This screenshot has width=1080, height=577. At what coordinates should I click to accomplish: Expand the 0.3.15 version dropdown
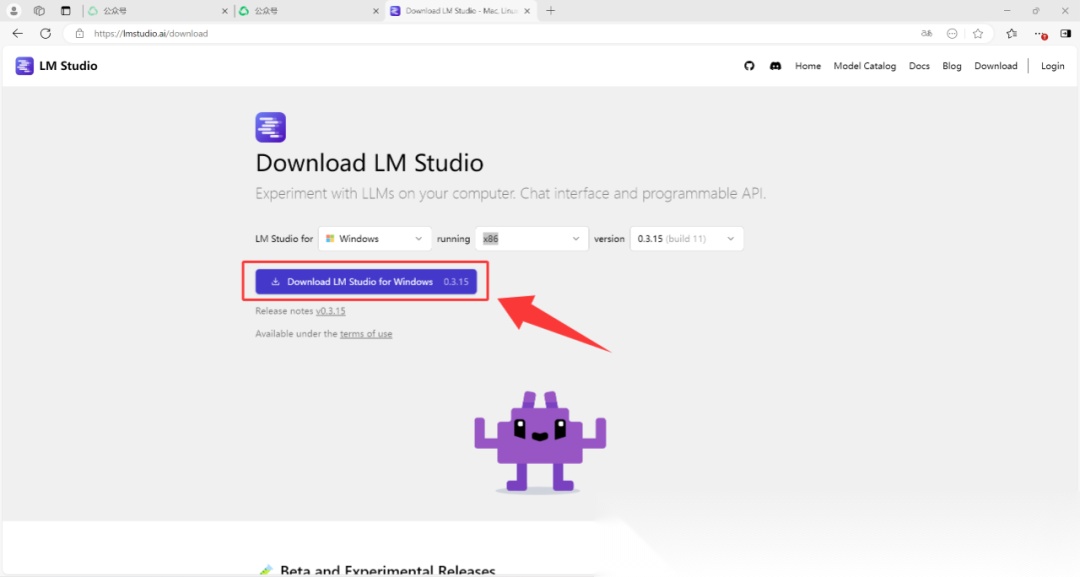tap(687, 239)
